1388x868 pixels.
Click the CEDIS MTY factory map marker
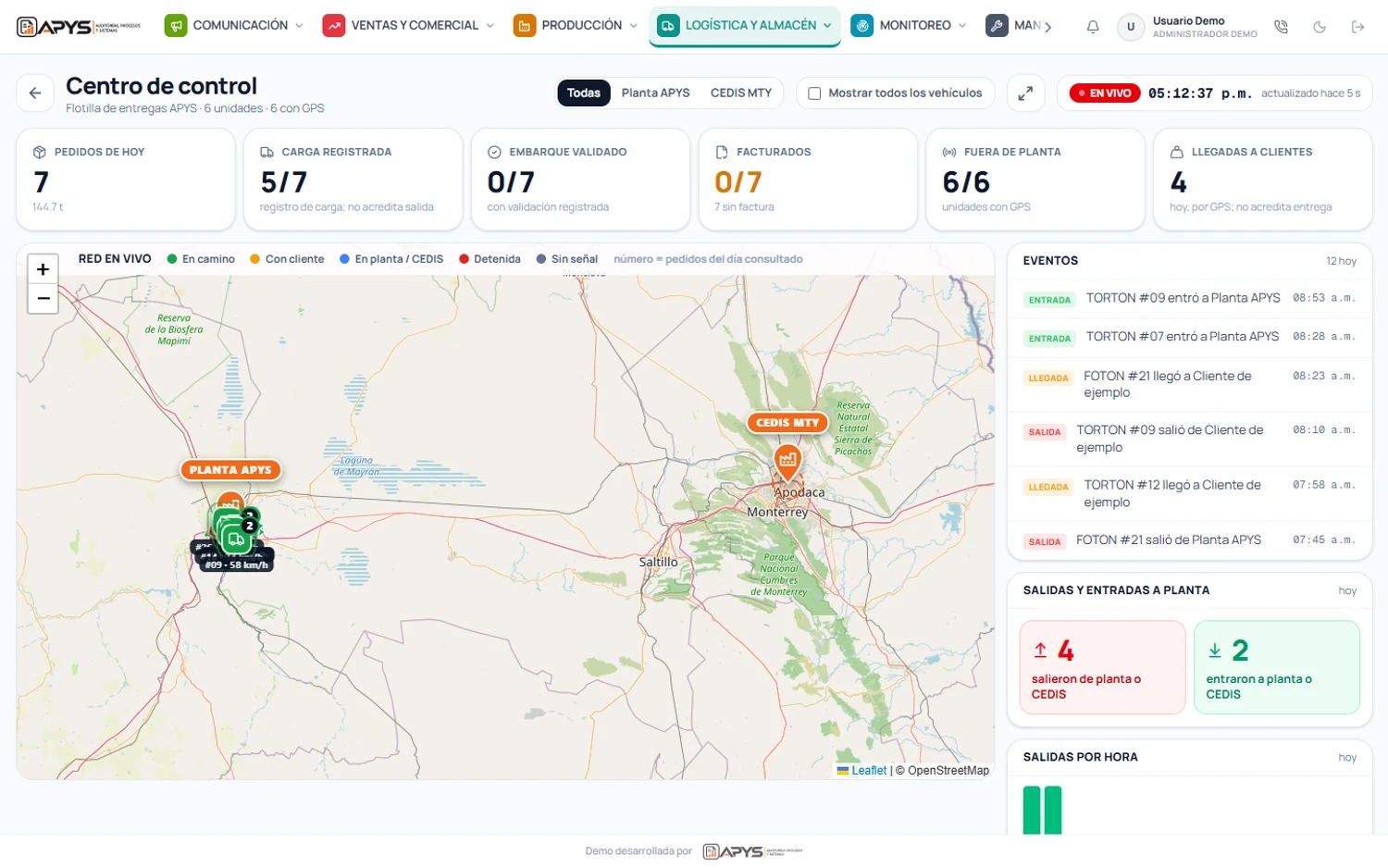[x=787, y=460]
